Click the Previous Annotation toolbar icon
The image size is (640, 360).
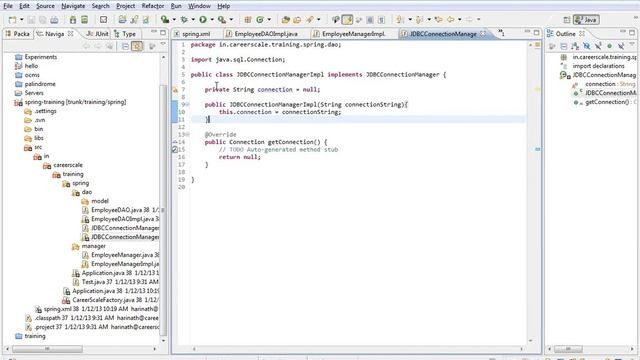coord(419,20)
